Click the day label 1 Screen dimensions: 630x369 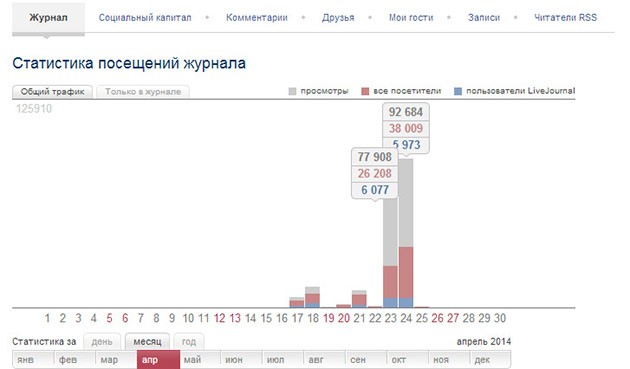coord(47,318)
